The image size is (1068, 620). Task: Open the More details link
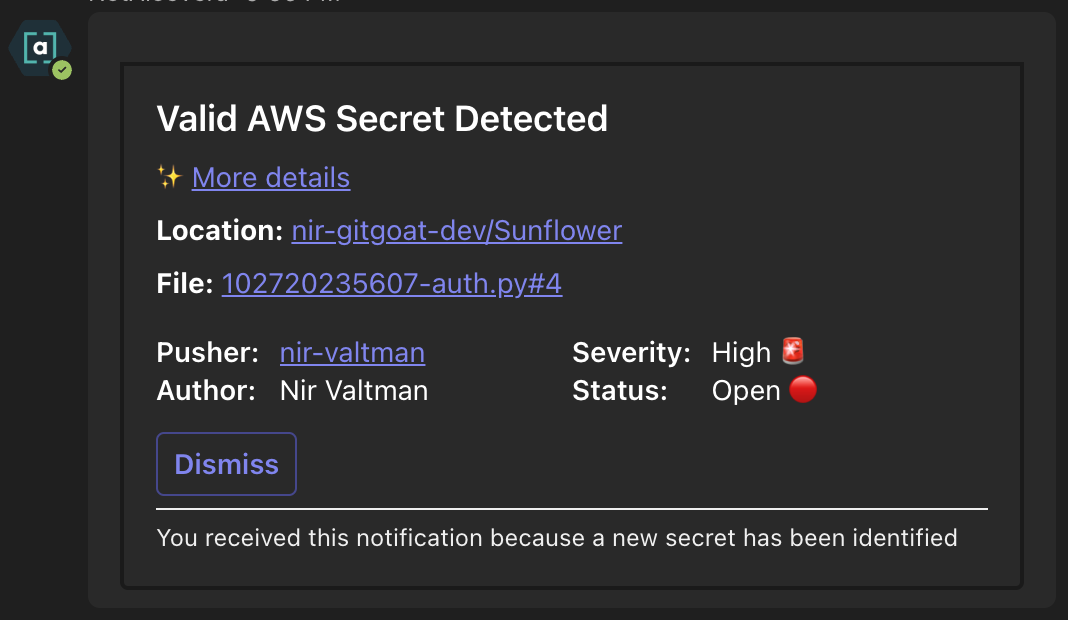pos(271,178)
